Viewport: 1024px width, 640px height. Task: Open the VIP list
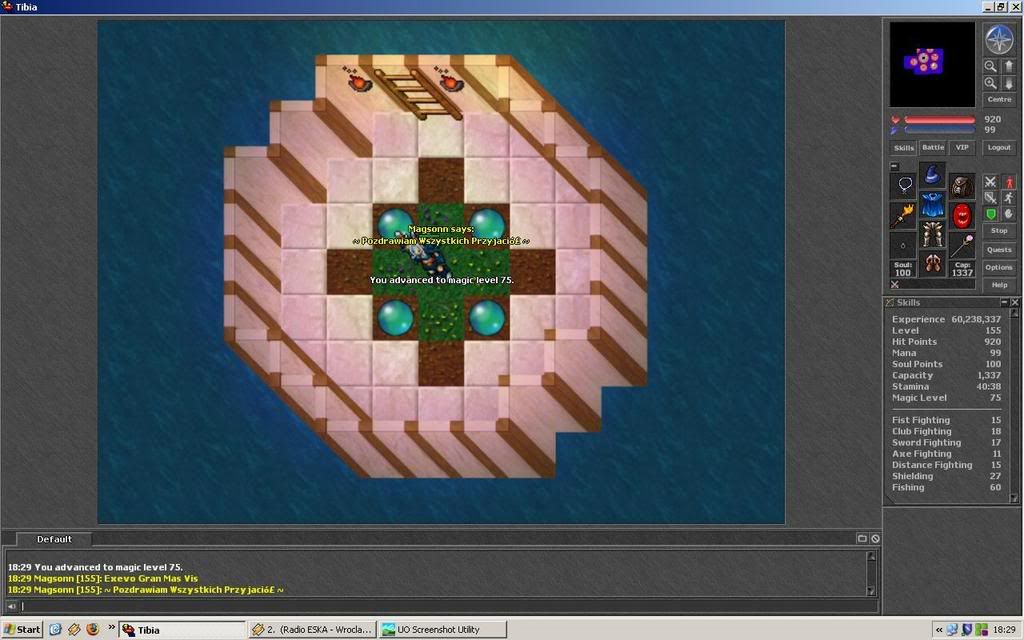[x=962, y=148]
